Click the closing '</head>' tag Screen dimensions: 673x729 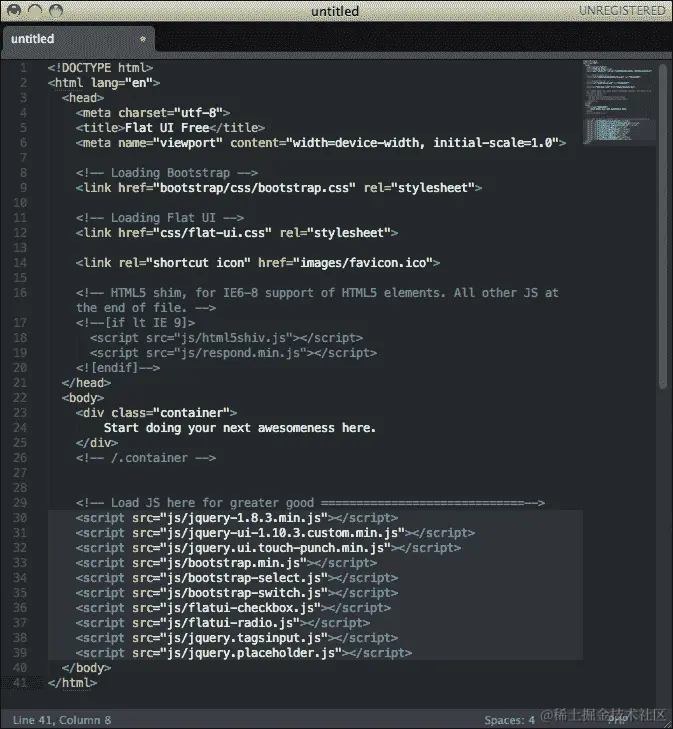click(86, 383)
